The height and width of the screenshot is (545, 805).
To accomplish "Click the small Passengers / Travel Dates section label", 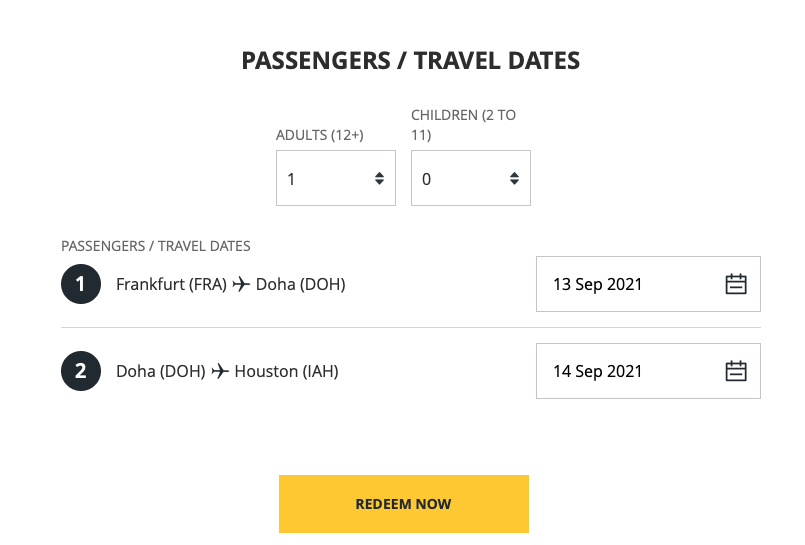I will click(156, 246).
